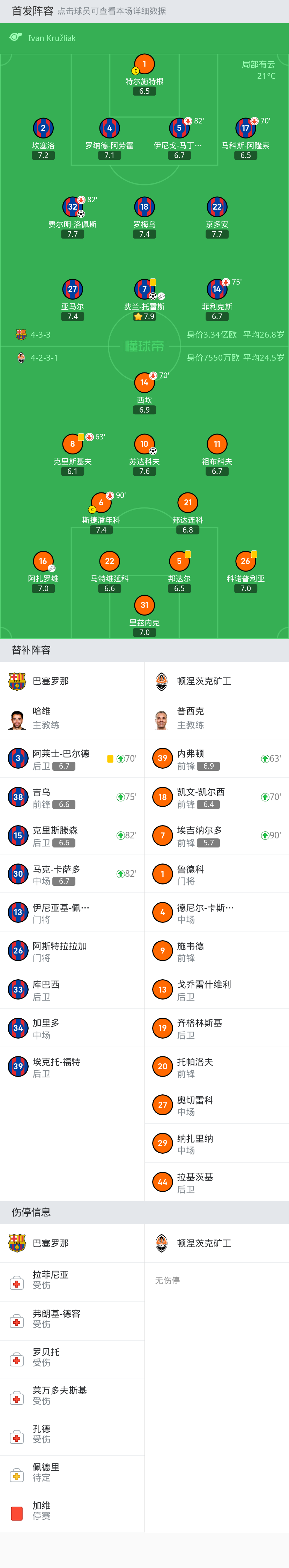Click the 4-2-3-1 formation label
289x1568 pixels.
pos(44,358)
